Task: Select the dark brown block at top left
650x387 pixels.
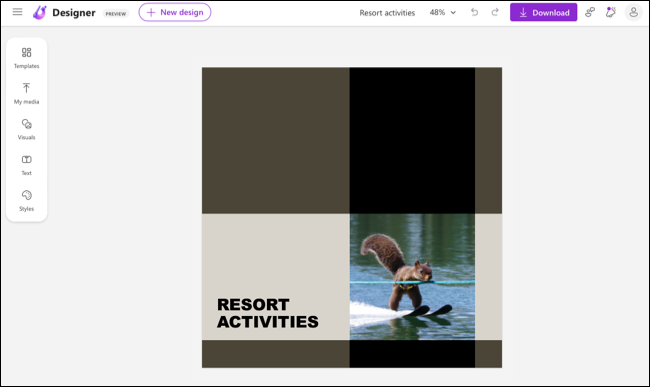Action: (x=276, y=140)
